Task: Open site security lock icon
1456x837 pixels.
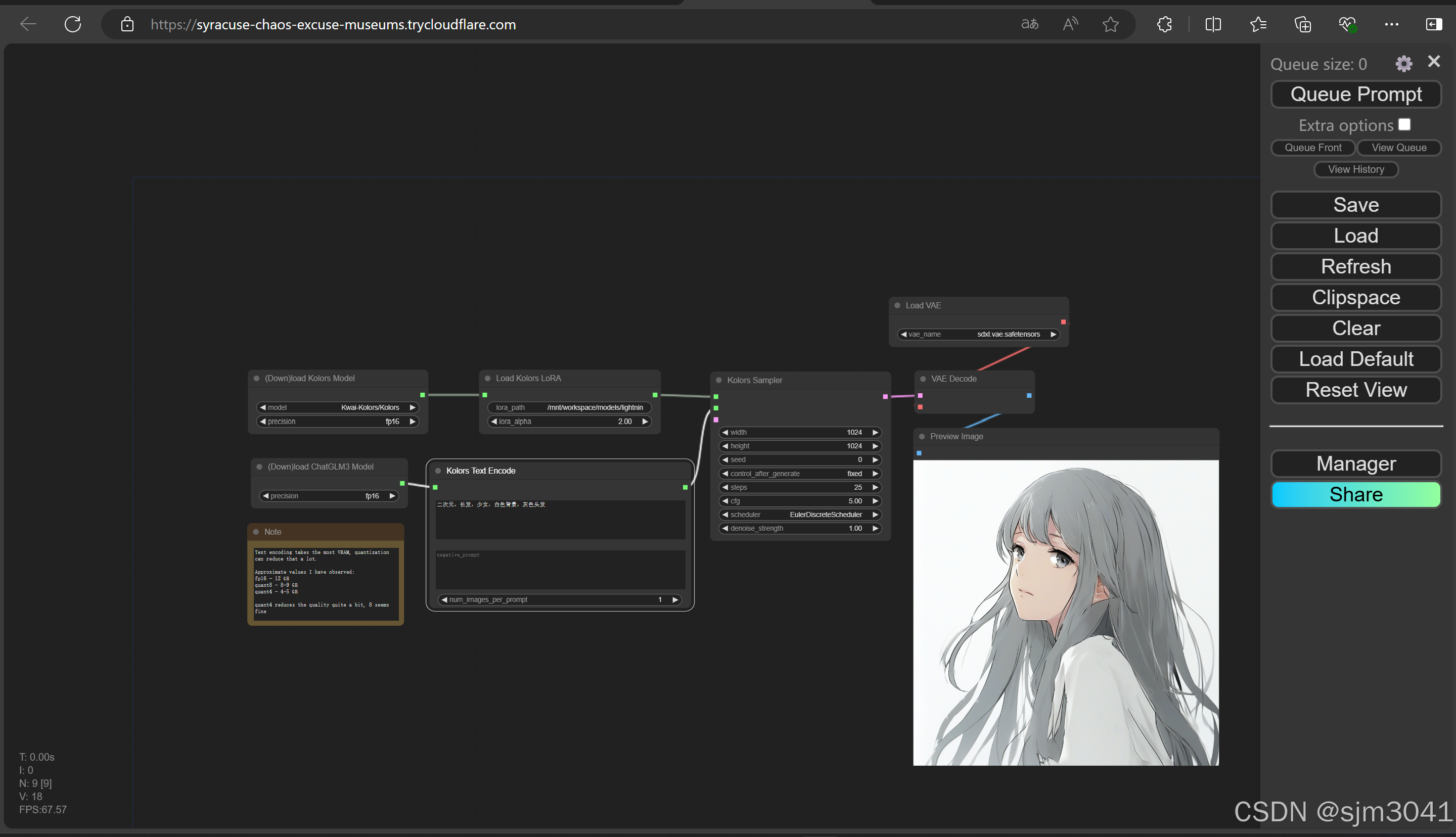Action: 127,24
